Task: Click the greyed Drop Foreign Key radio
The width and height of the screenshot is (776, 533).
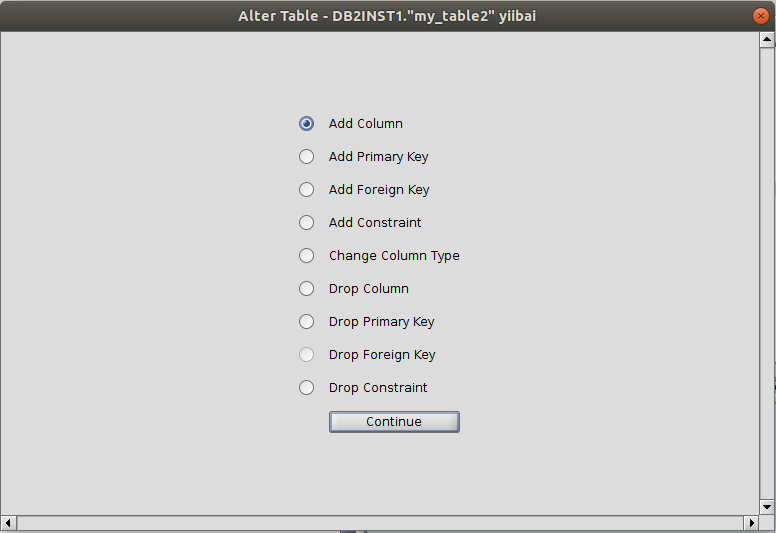Action: [307, 355]
